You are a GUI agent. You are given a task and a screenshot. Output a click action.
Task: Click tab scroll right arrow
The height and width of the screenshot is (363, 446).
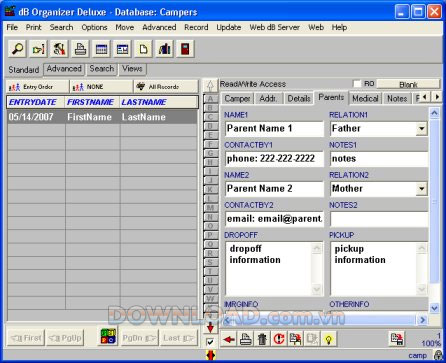437,97
